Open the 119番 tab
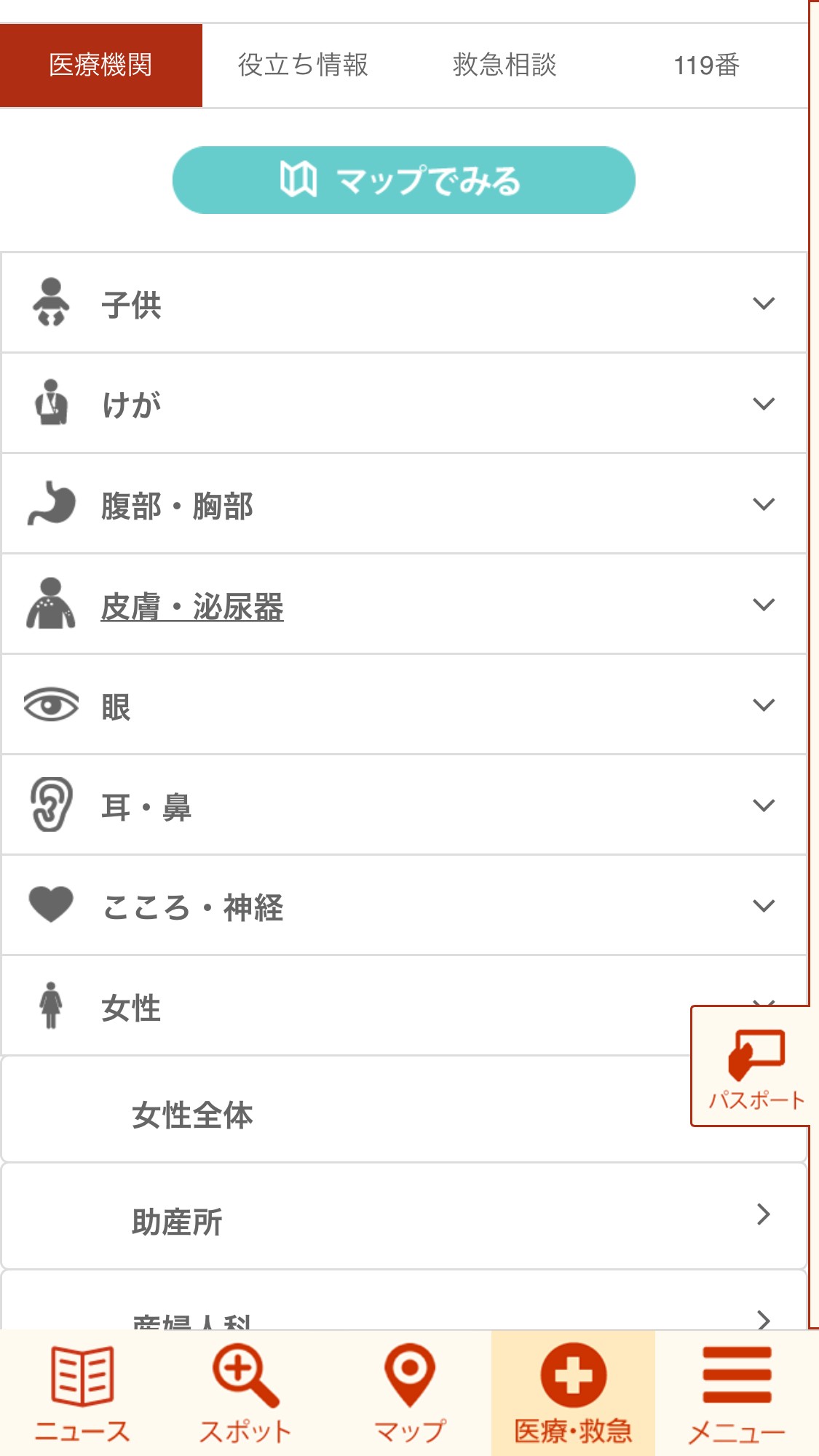Viewport: 819px width, 1456px height. 706,65
